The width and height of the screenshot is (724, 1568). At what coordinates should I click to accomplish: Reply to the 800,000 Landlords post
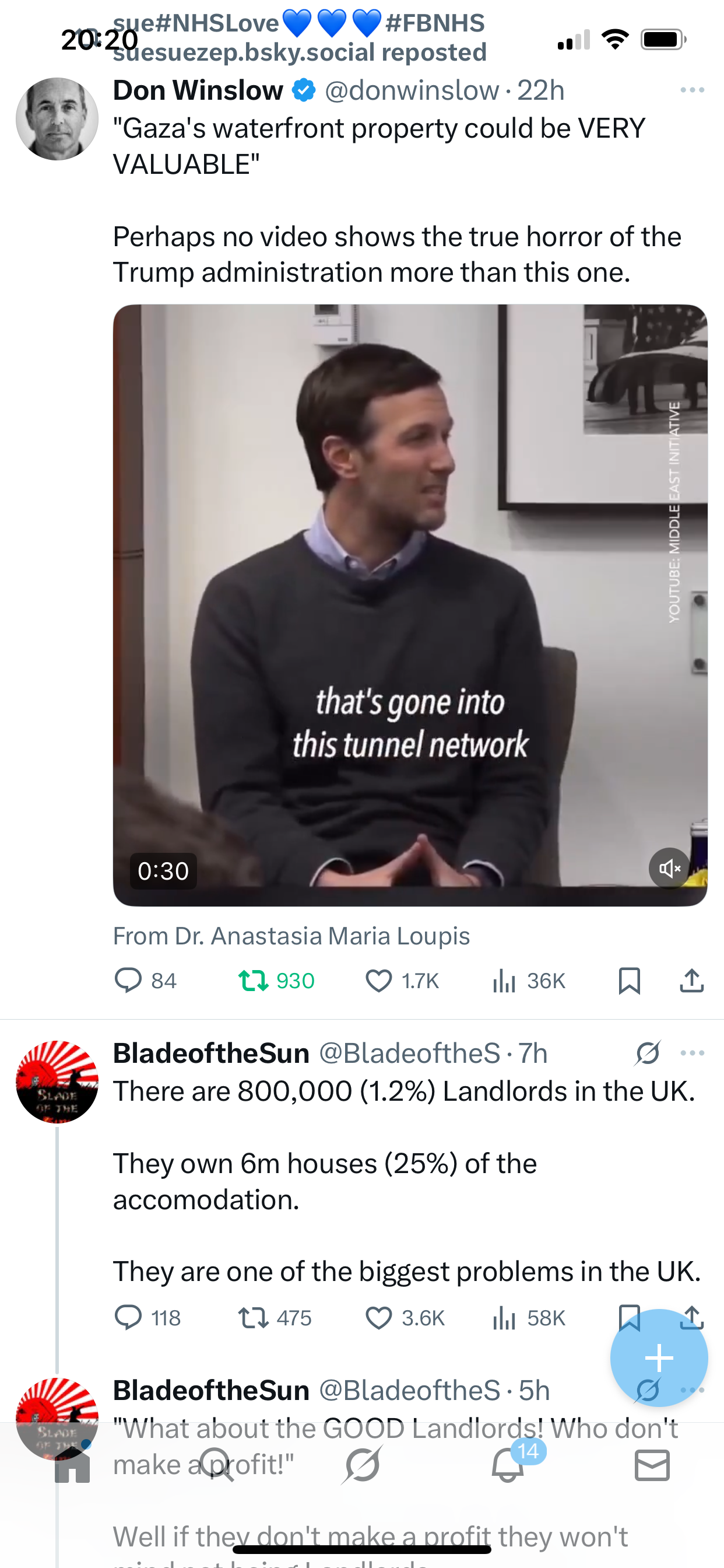(x=147, y=1318)
